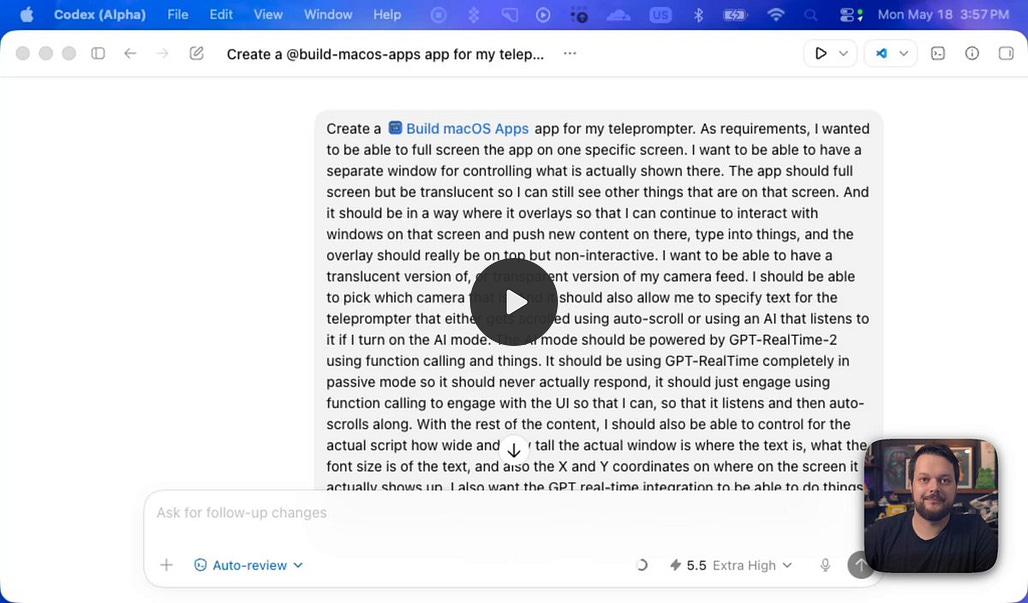Open the Cloudflare cloud menu bar icon
Image resolution: width=1028 pixels, height=603 pixels.
(619, 14)
